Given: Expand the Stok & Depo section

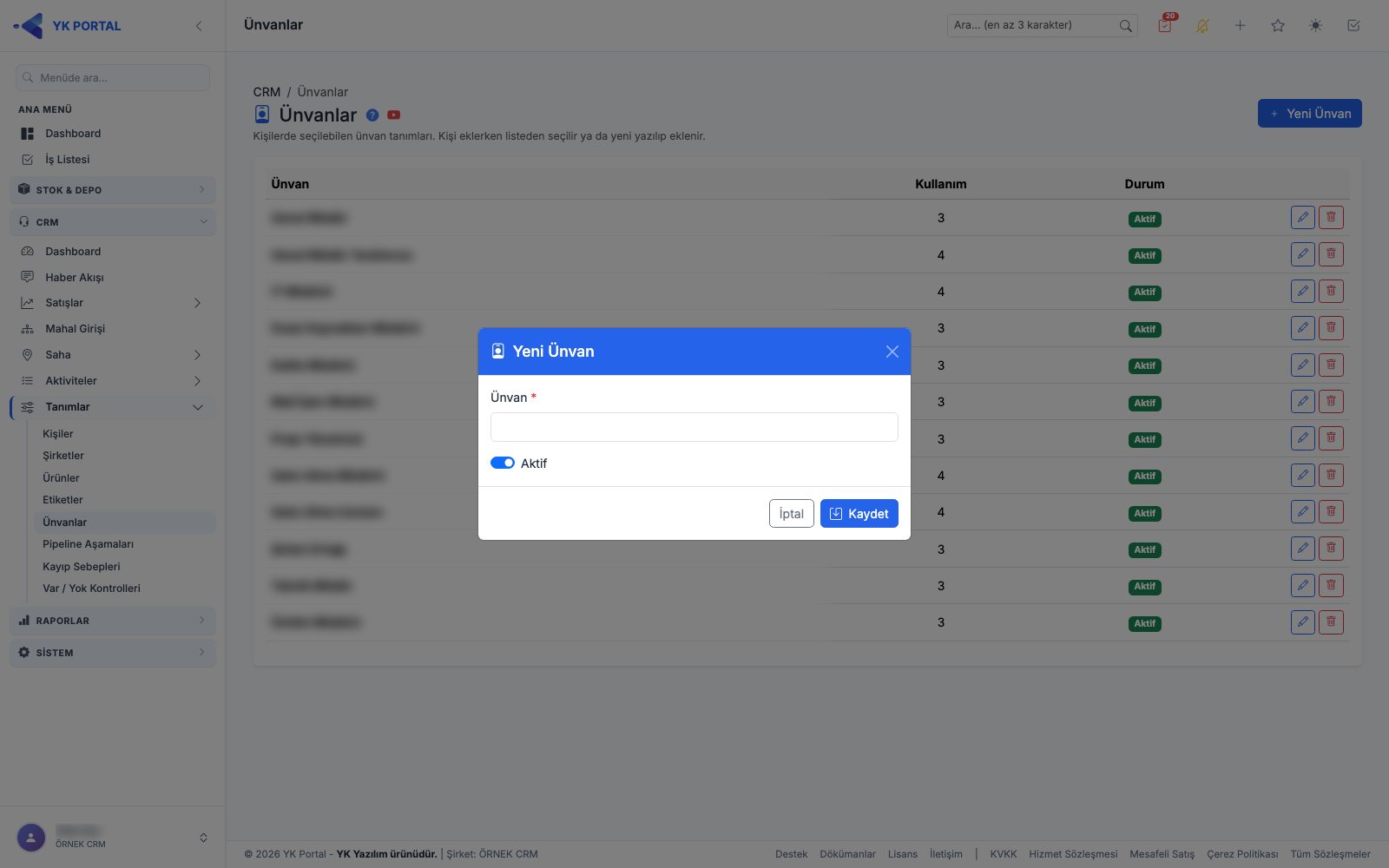Looking at the screenshot, I should click(113, 190).
